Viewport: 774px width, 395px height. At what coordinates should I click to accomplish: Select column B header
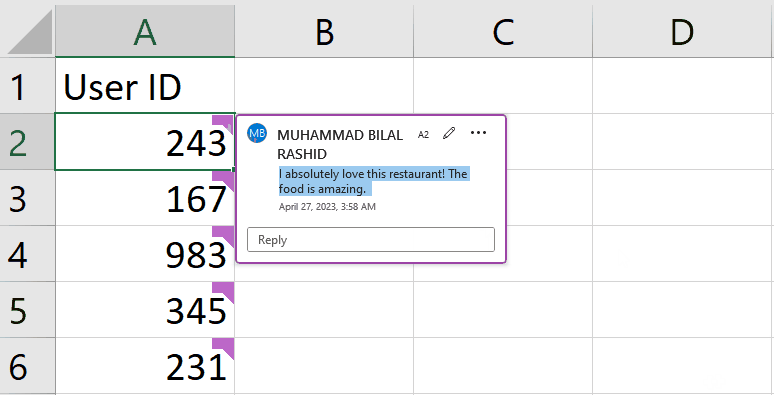click(x=324, y=31)
